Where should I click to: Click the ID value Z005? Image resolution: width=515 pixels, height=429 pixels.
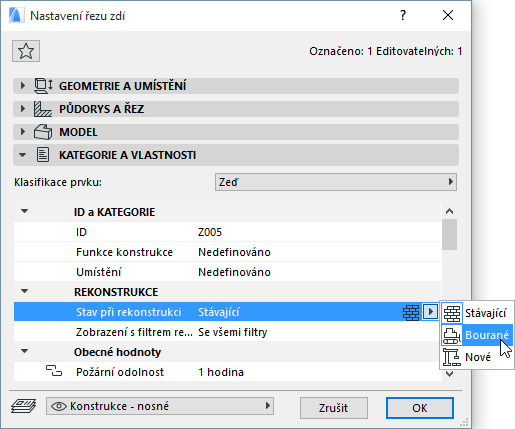pyautogui.click(x=210, y=232)
